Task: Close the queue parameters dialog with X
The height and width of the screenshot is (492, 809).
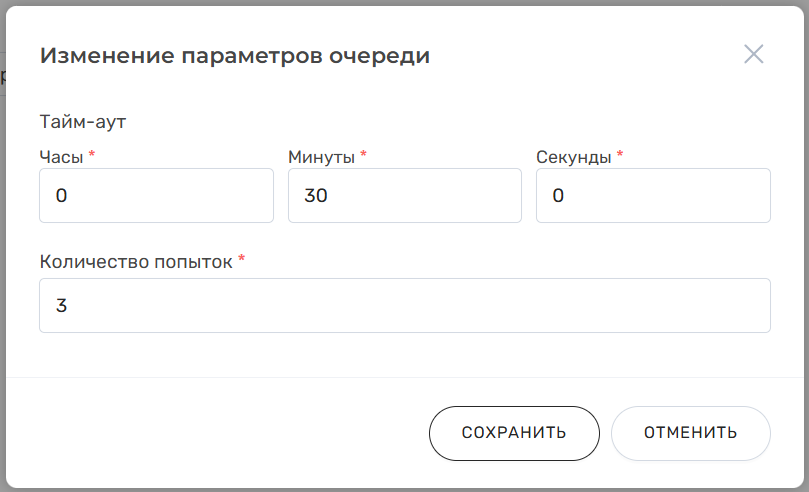Action: (753, 55)
